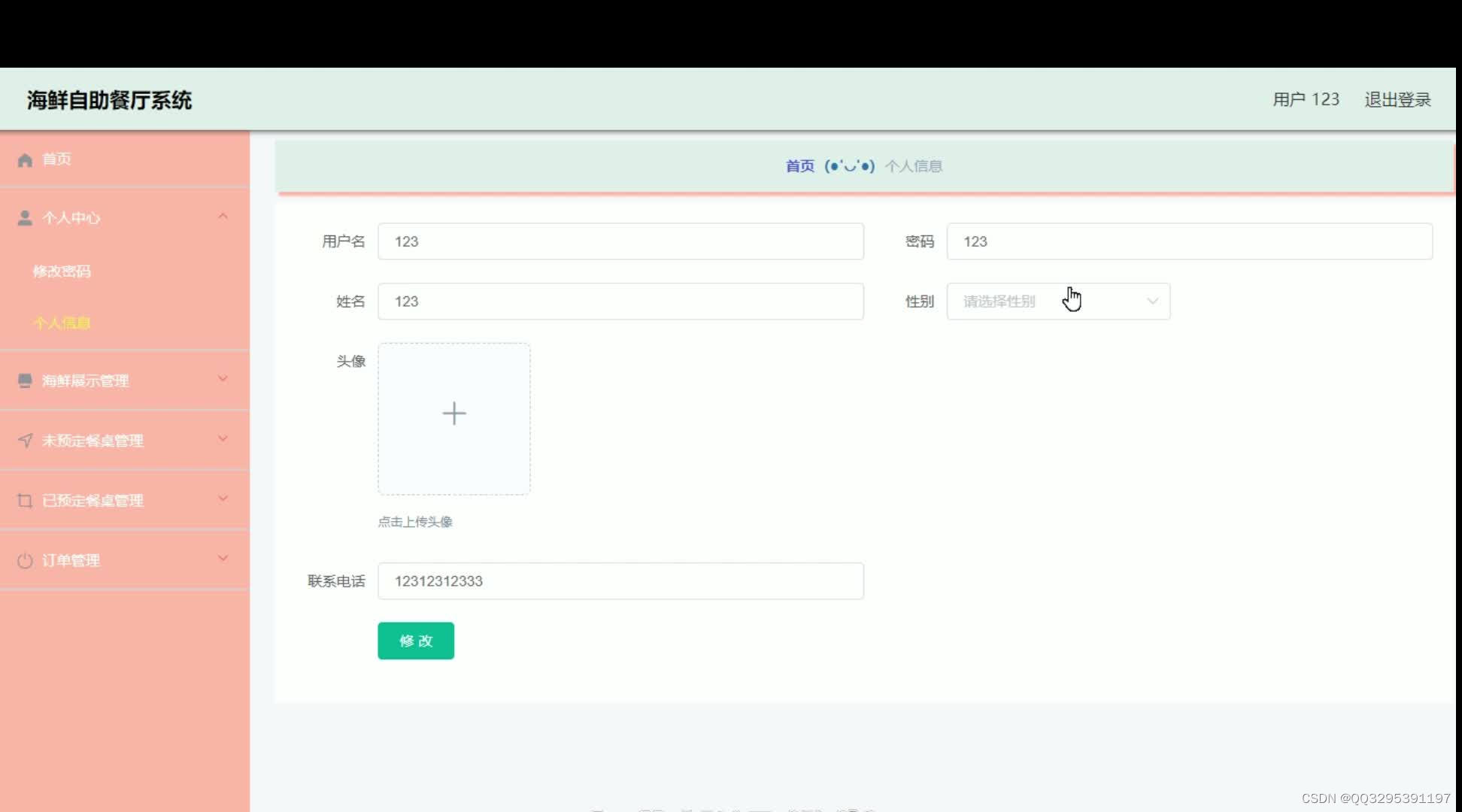
Task: Click the 海鲜自助餐厅系统 title
Action: pos(110,100)
